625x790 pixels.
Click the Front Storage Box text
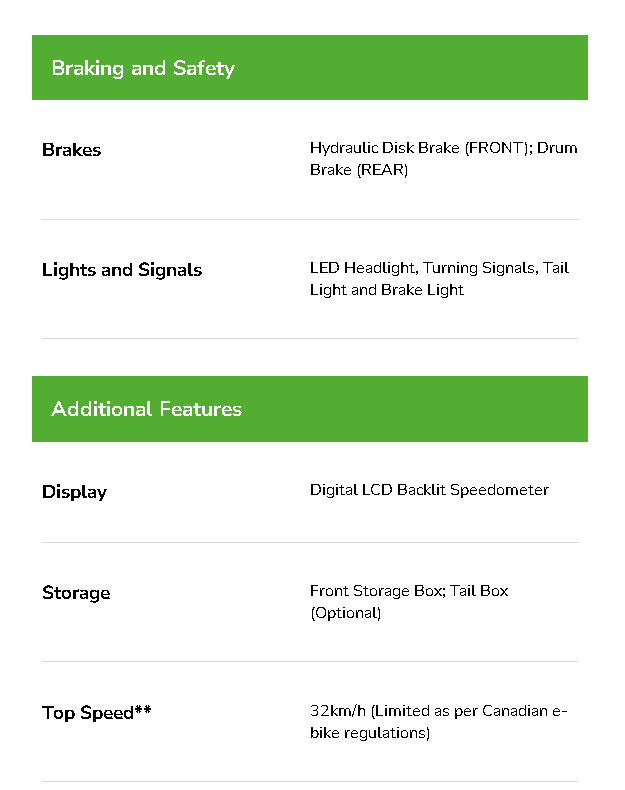[x=375, y=591]
